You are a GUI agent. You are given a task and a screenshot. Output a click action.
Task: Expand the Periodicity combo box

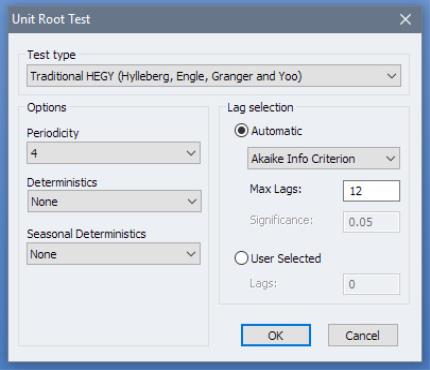tap(113, 153)
